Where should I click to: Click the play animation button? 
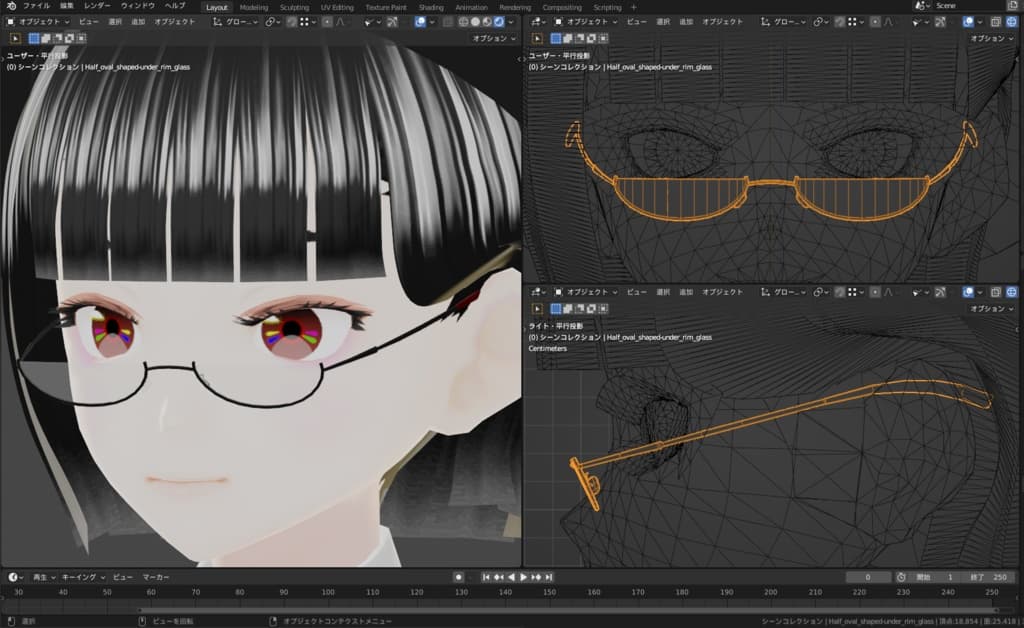(523, 577)
